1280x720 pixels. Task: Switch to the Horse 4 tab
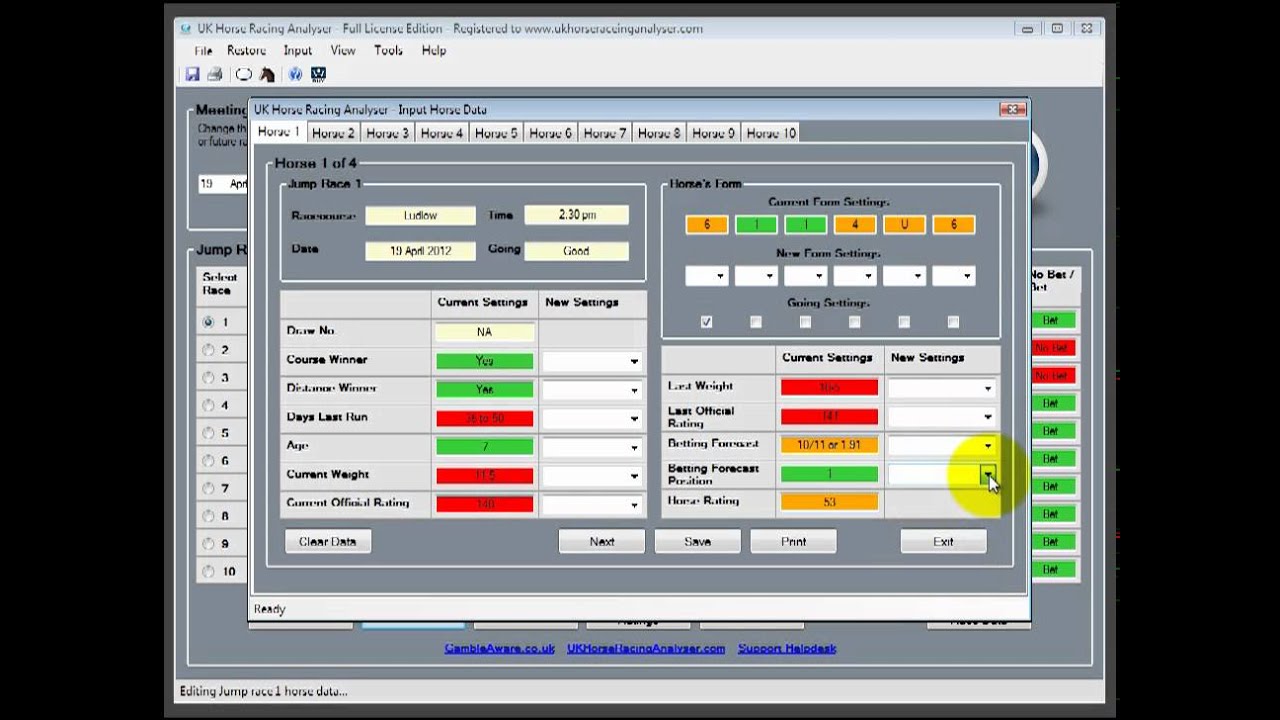point(441,133)
